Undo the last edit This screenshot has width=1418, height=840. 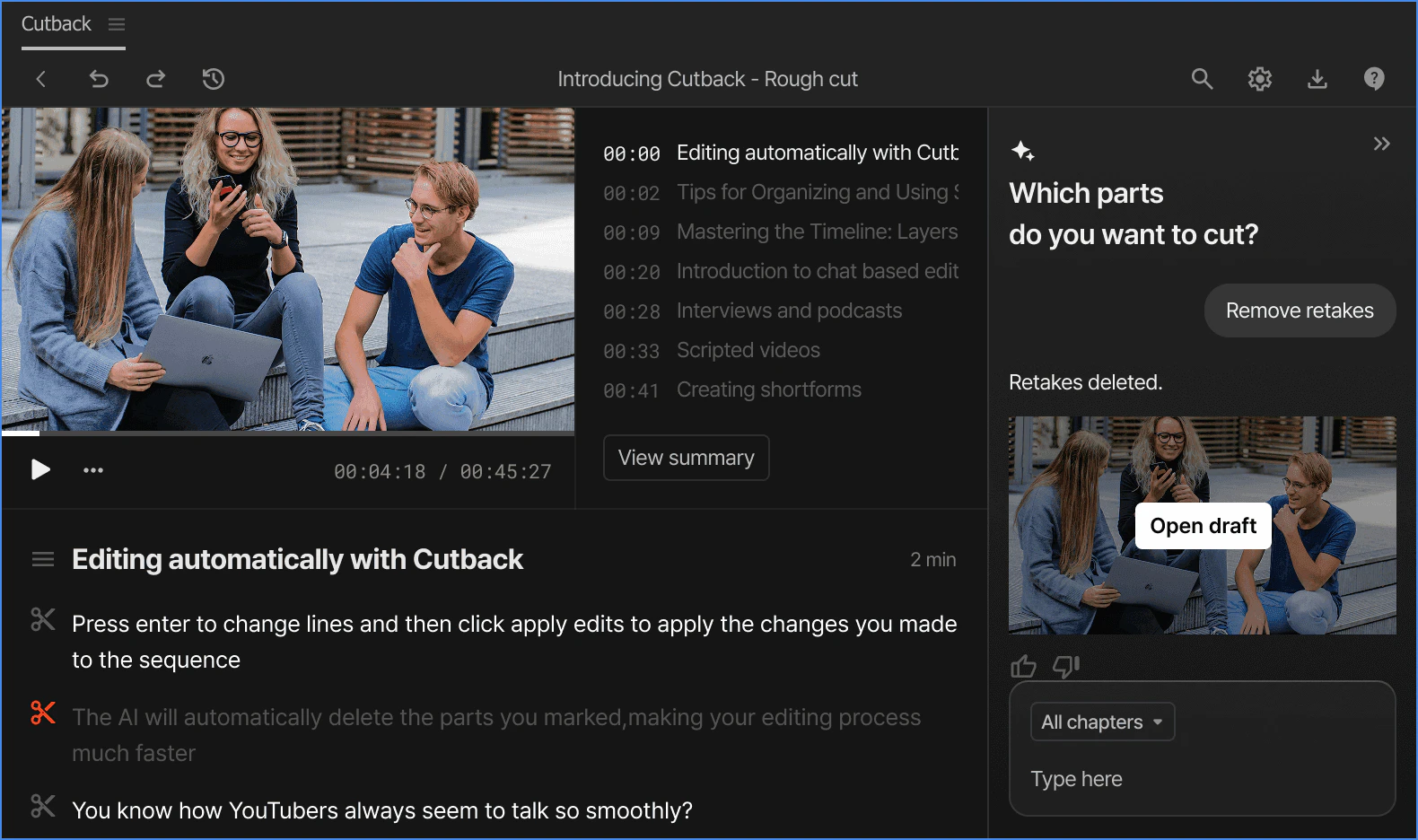click(x=99, y=79)
